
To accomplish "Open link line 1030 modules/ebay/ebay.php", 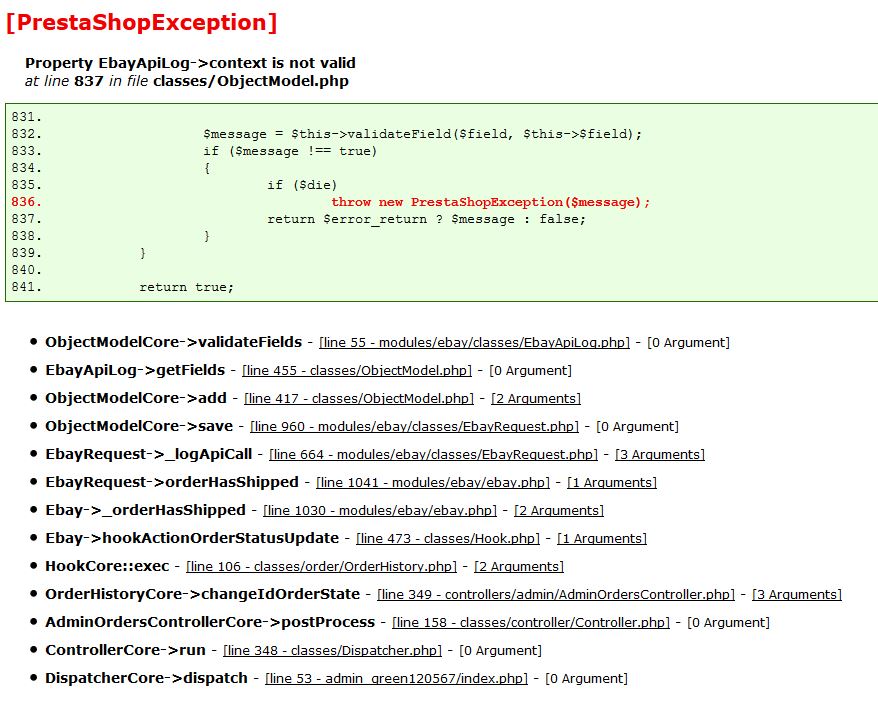I will [x=380, y=511].
